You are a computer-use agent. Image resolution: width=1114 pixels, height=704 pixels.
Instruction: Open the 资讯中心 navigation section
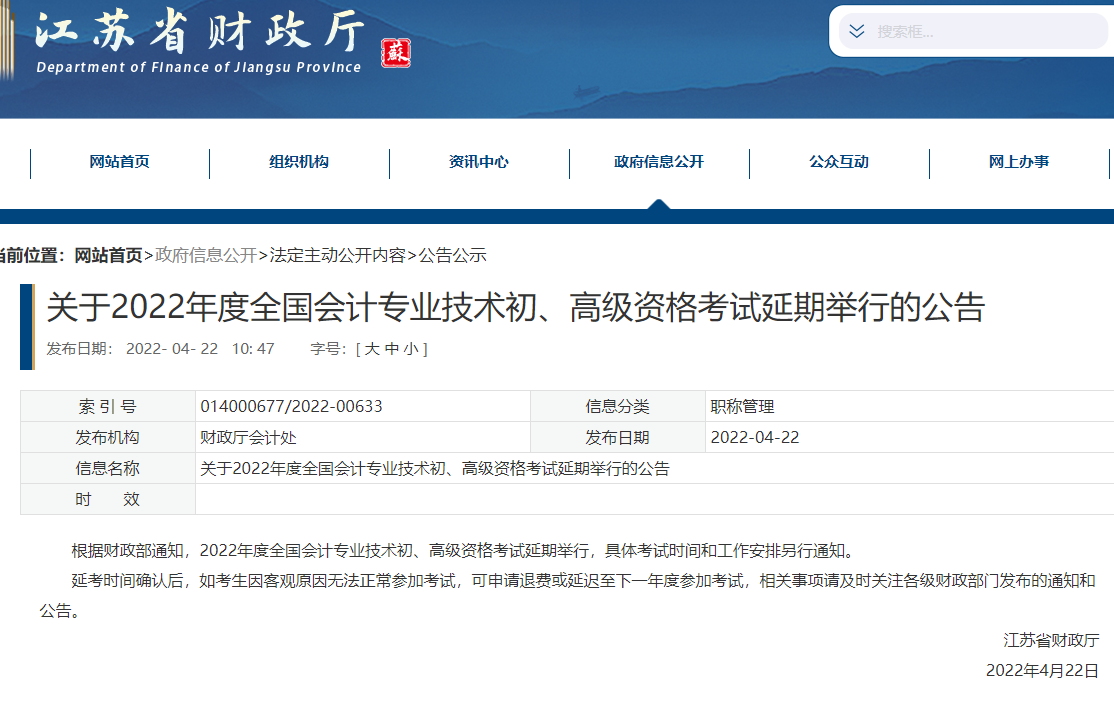click(x=479, y=162)
